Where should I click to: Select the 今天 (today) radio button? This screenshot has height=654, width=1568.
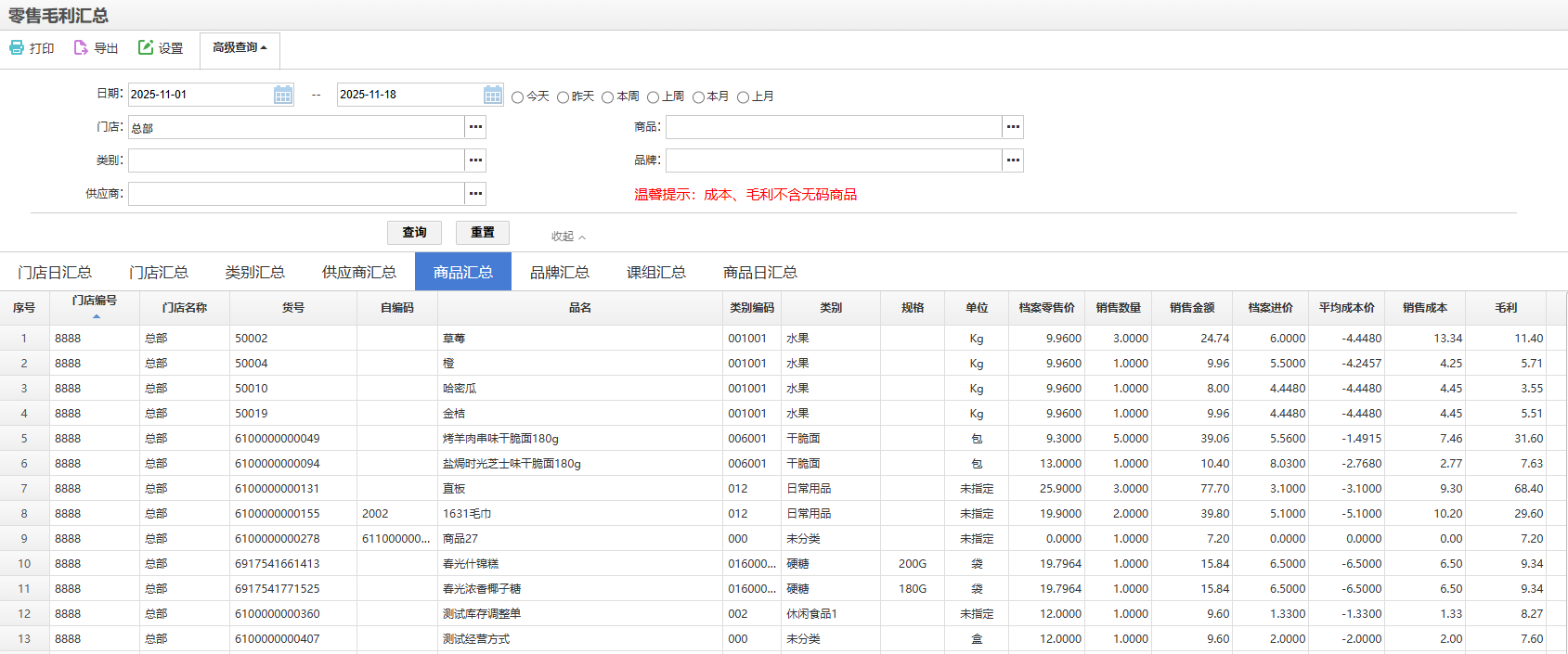518,97
